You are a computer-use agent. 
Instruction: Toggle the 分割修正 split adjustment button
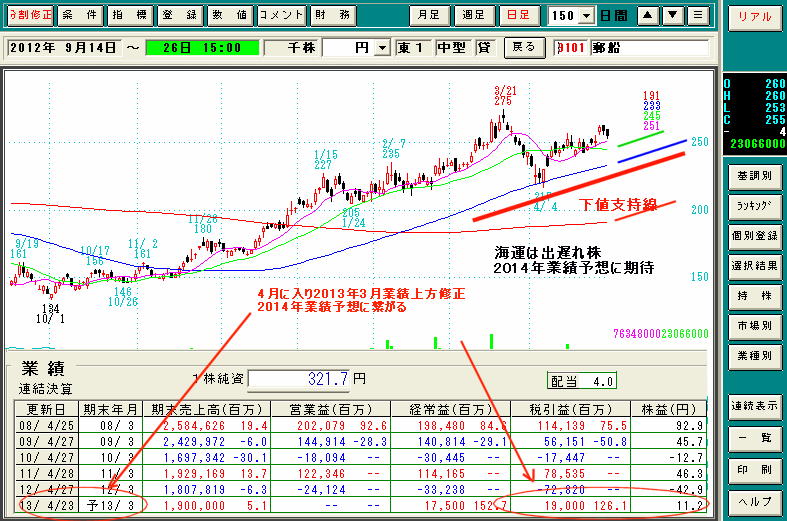point(31,15)
